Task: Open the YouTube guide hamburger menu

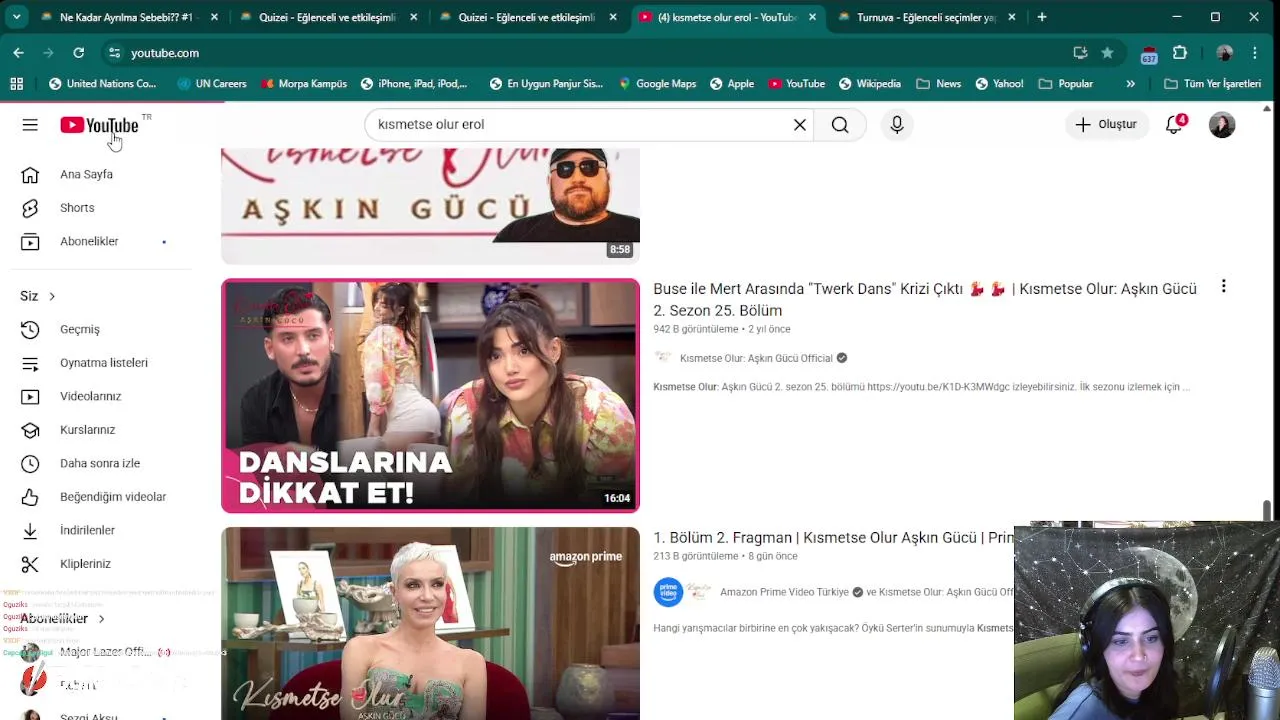Action: [x=30, y=125]
